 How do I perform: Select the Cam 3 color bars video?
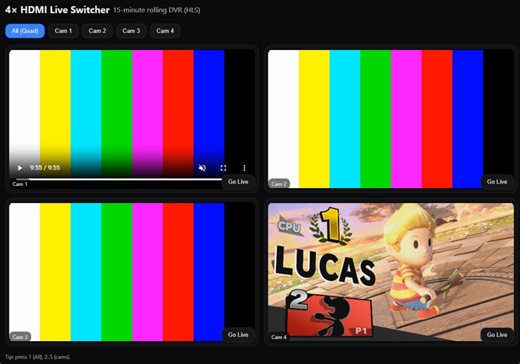[x=132, y=272]
